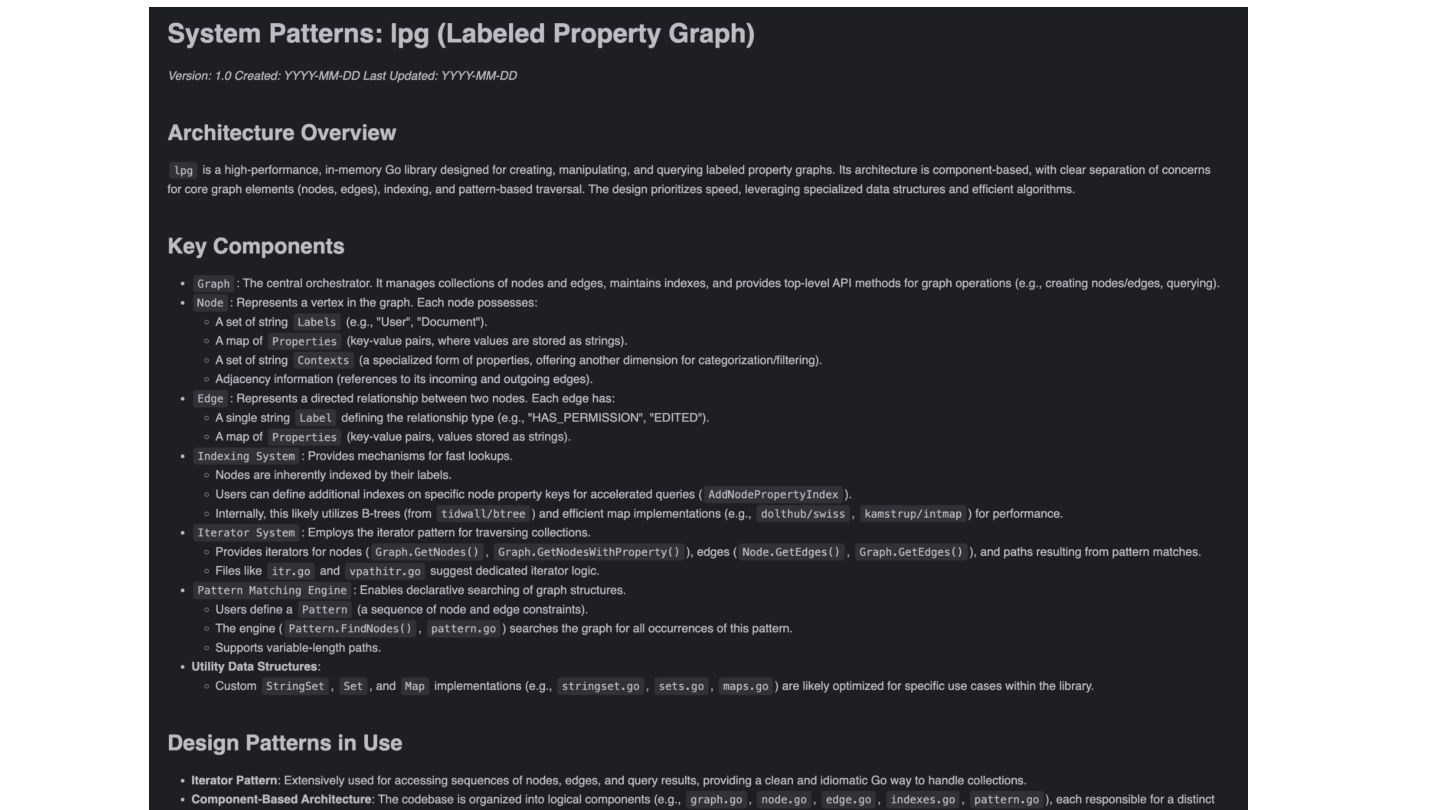Click the 'dolthub/swiss' code reference
The width and height of the screenshot is (1440, 810).
(802, 514)
